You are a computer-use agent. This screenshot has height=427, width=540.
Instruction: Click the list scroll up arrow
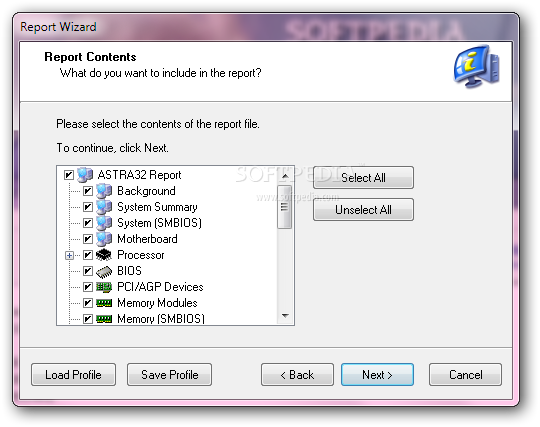[285, 176]
